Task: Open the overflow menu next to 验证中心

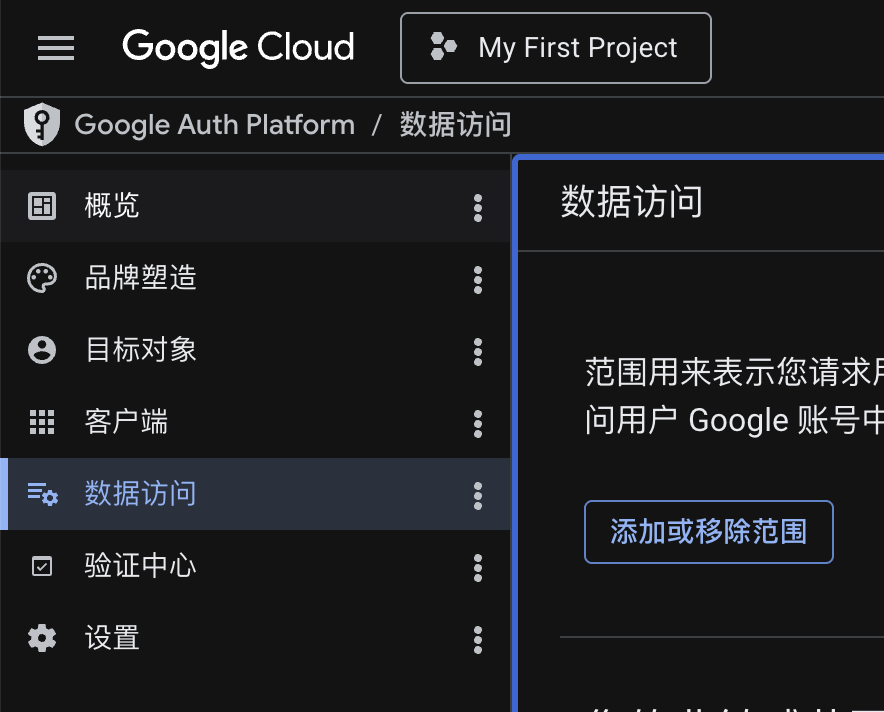Action: pyautogui.click(x=478, y=567)
